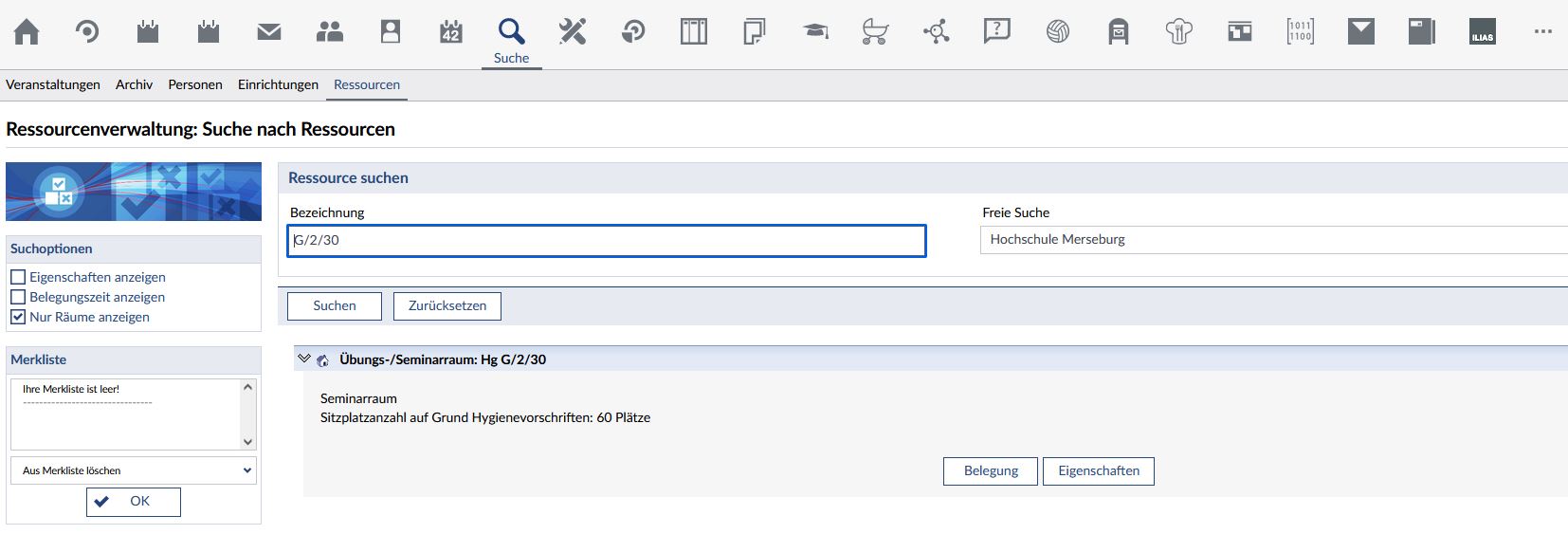The image size is (1568, 534).
Task: Open the chef hat canteen icon
Action: point(1179,32)
